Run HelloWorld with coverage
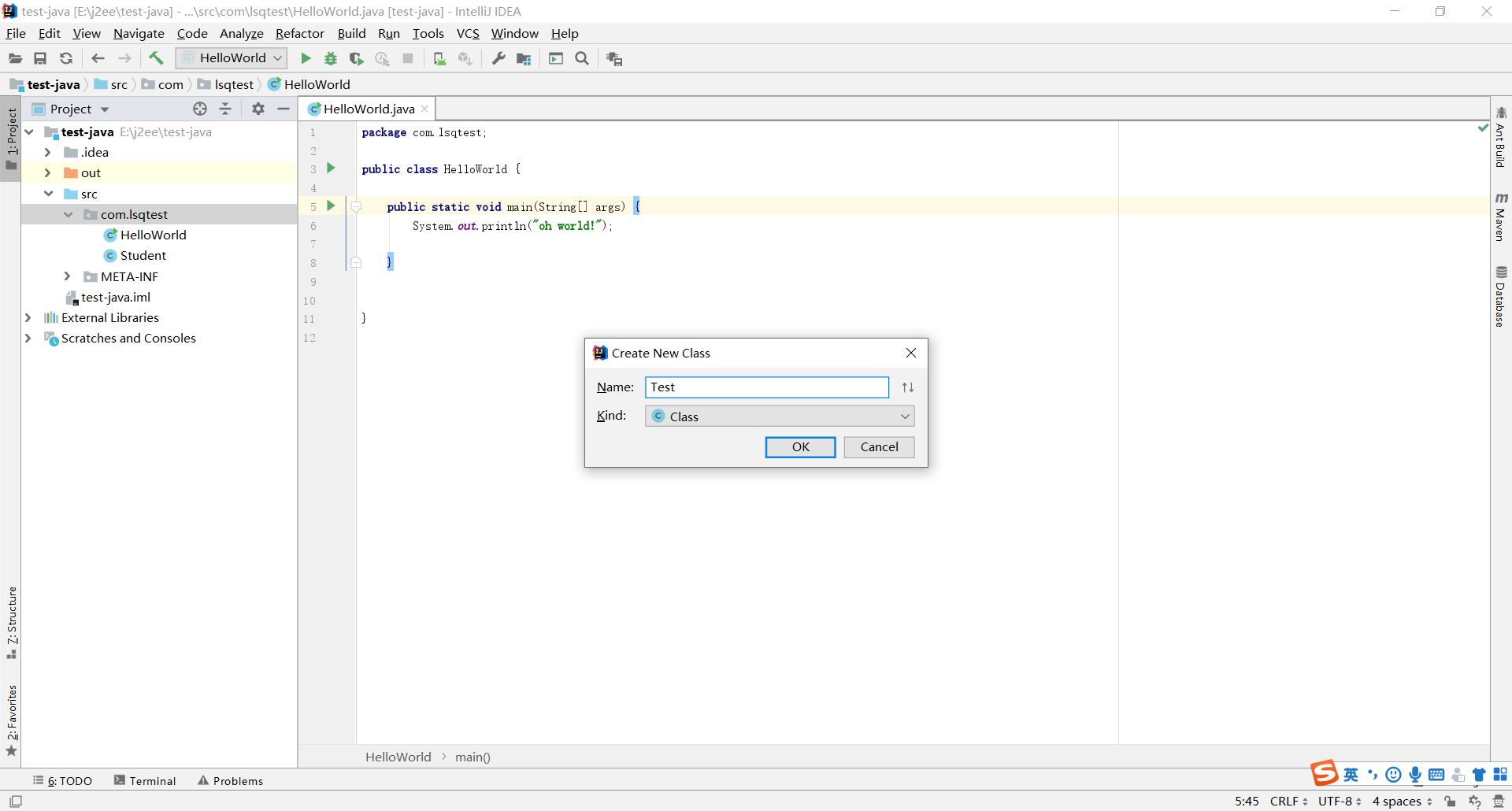The image size is (1512, 811). click(x=357, y=58)
